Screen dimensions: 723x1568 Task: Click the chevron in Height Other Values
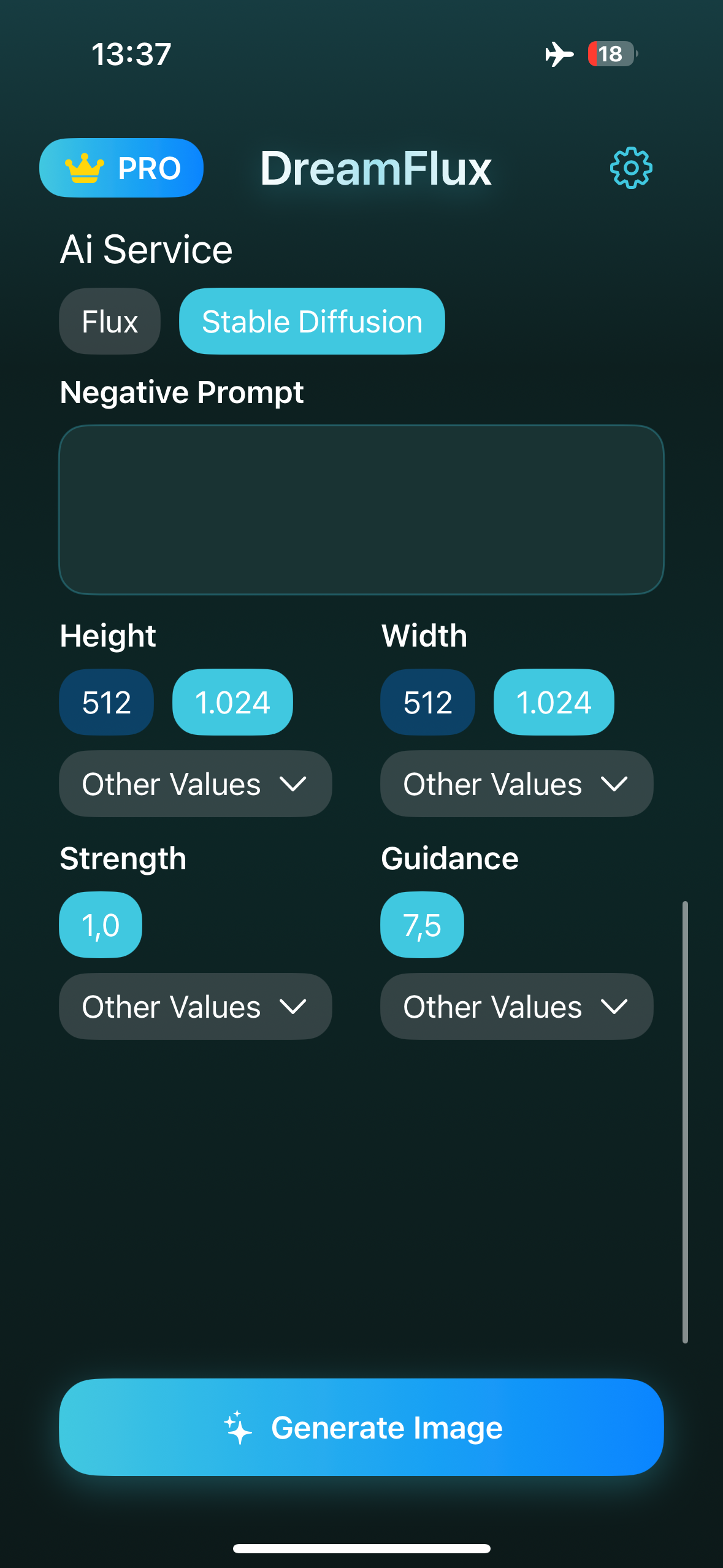coord(293,783)
